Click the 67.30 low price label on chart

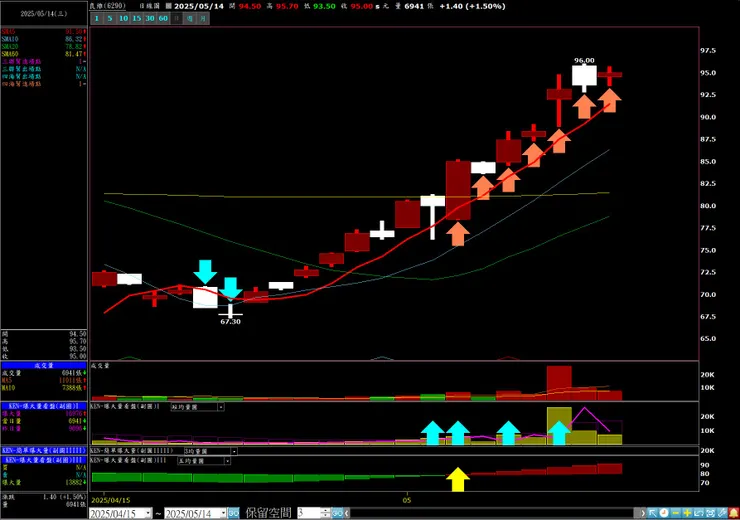(230, 321)
